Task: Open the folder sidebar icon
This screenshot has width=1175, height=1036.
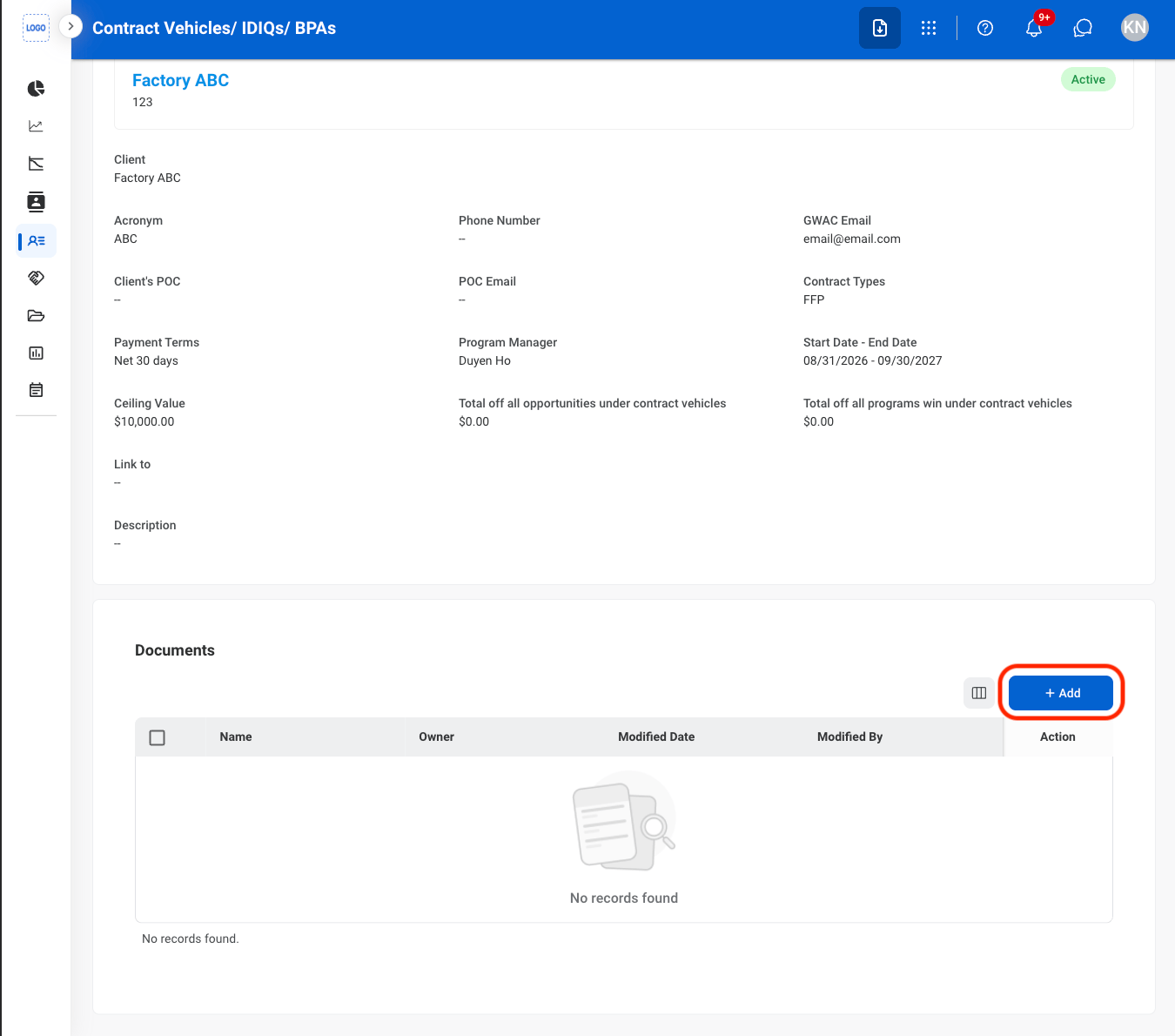Action: pos(36,316)
